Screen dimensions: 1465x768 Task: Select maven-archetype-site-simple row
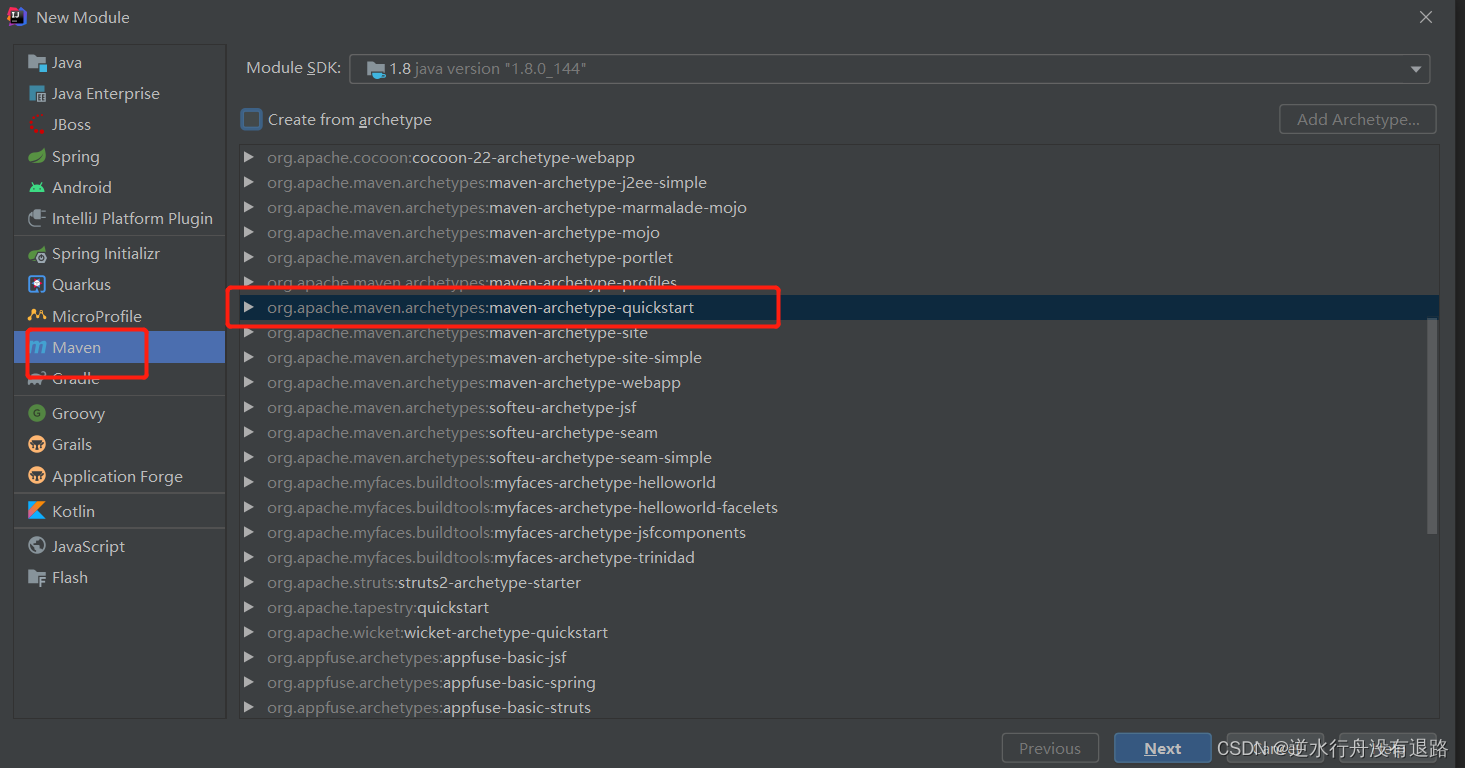840,357
